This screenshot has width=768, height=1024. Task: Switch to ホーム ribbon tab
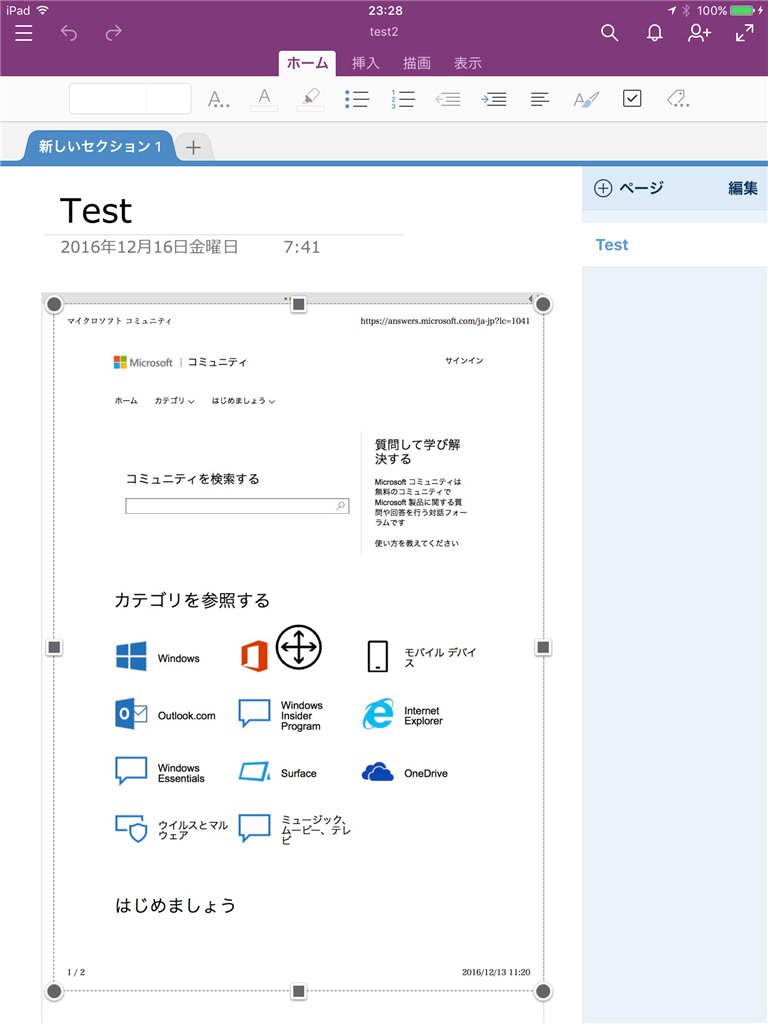(x=308, y=63)
